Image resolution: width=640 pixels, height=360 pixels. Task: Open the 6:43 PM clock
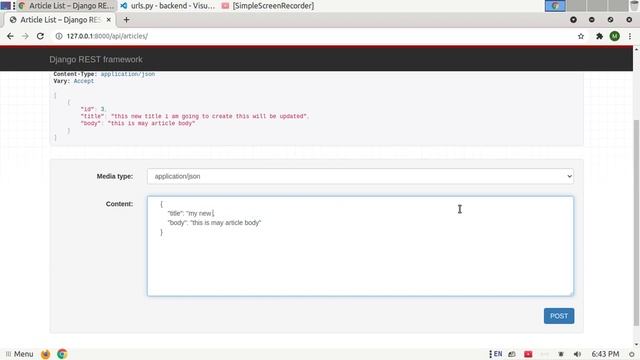[x=605, y=354]
